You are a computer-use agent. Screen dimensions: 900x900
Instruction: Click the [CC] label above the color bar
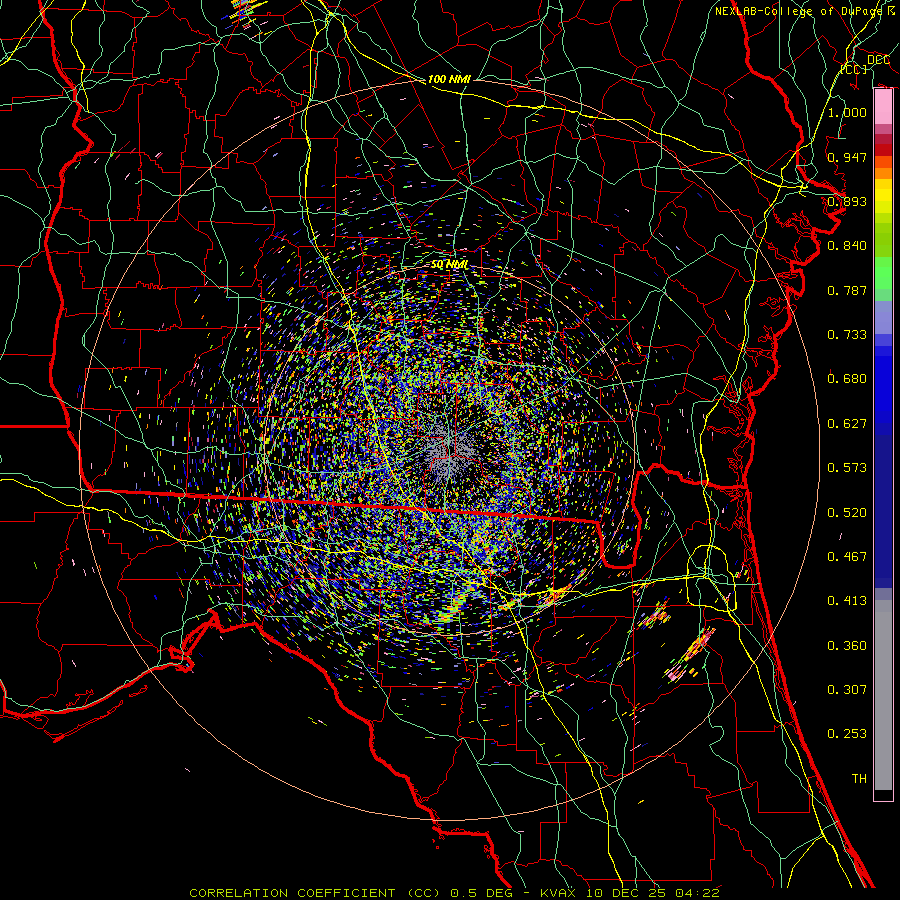(x=854, y=69)
